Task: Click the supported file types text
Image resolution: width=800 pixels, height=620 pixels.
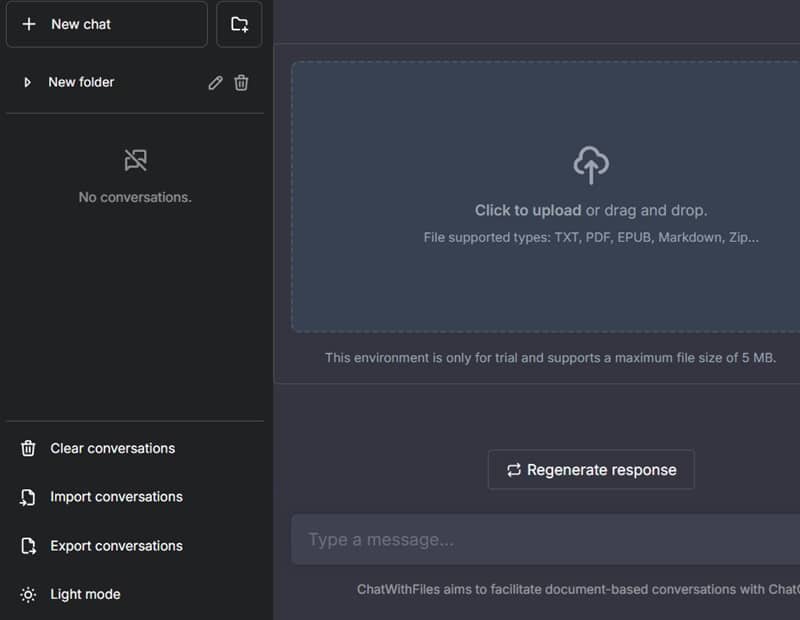Action: [x=591, y=237]
